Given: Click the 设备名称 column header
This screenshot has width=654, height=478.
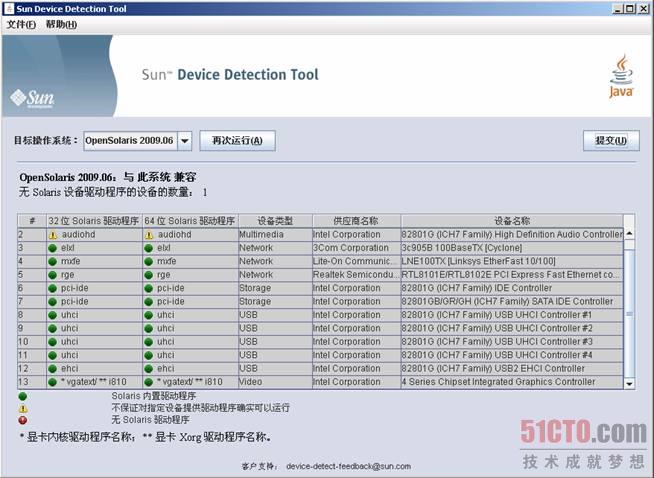Looking at the screenshot, I should 512,221.
